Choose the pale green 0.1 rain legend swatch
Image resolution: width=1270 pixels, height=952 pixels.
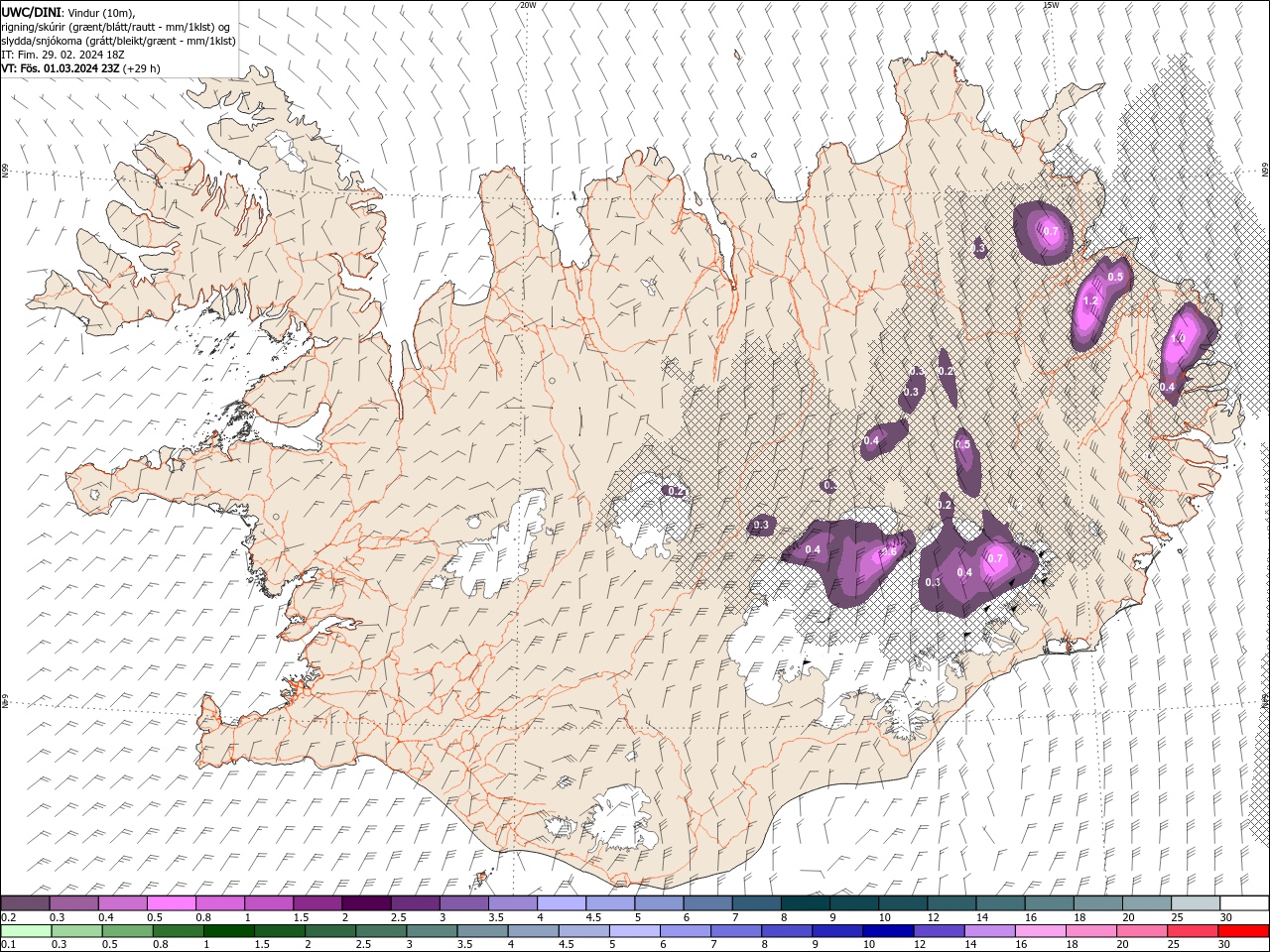[27, 931]
